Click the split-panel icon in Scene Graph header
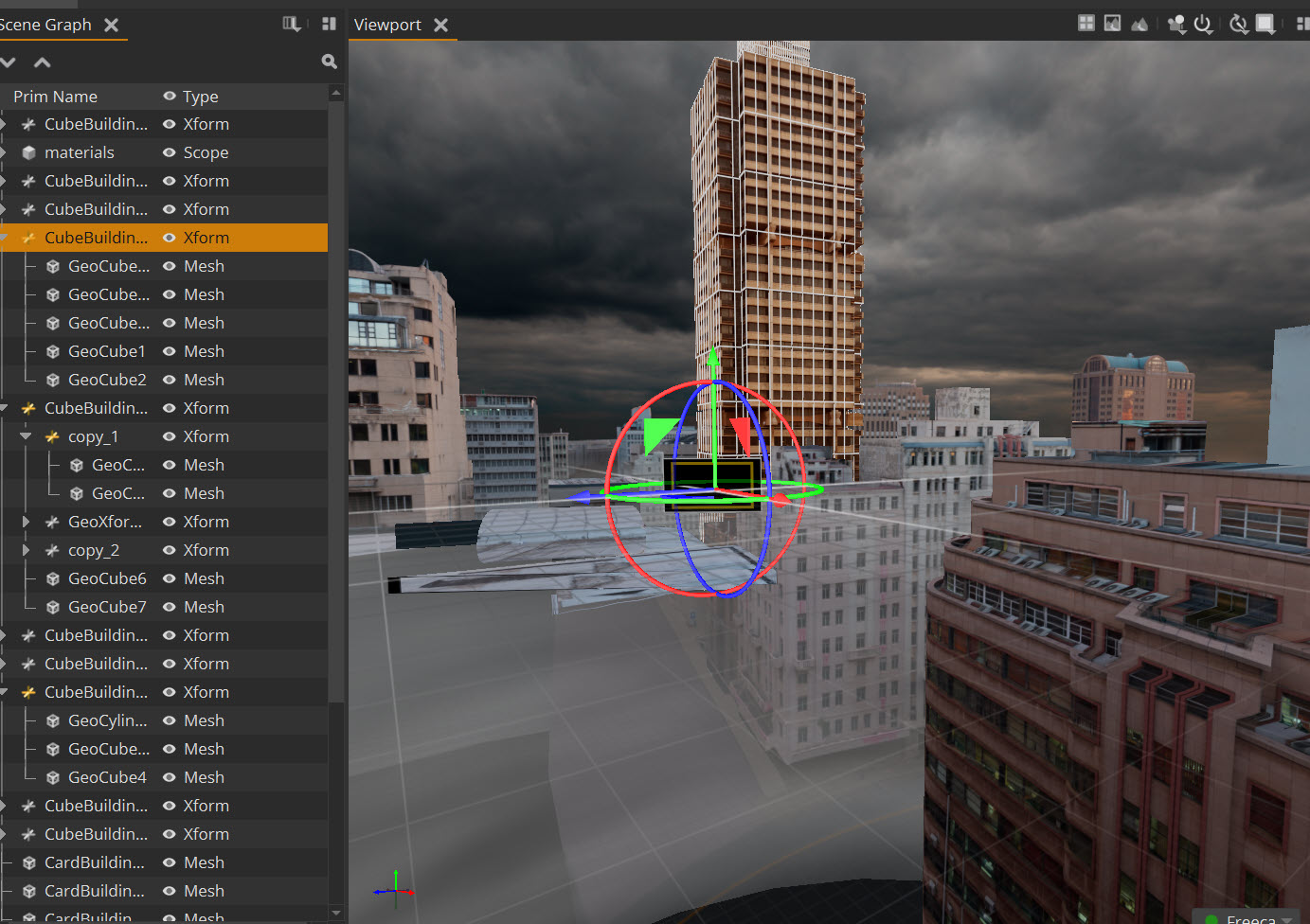 click(x=328, y=23)
